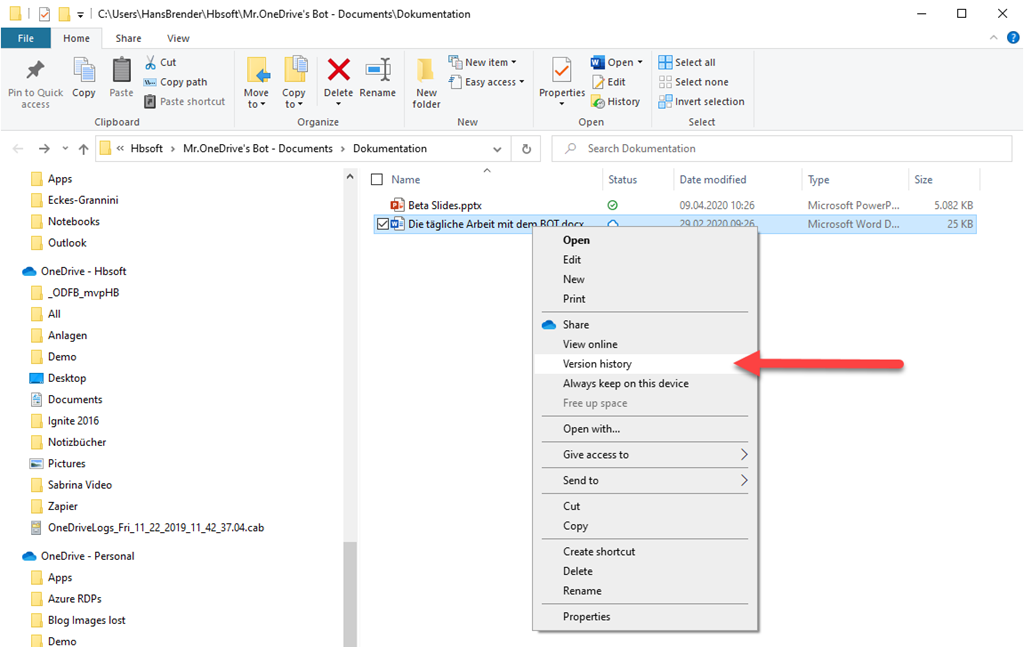Go up one folder level
The height and width of the screenshot is (647, 1024).
(83, 149)
